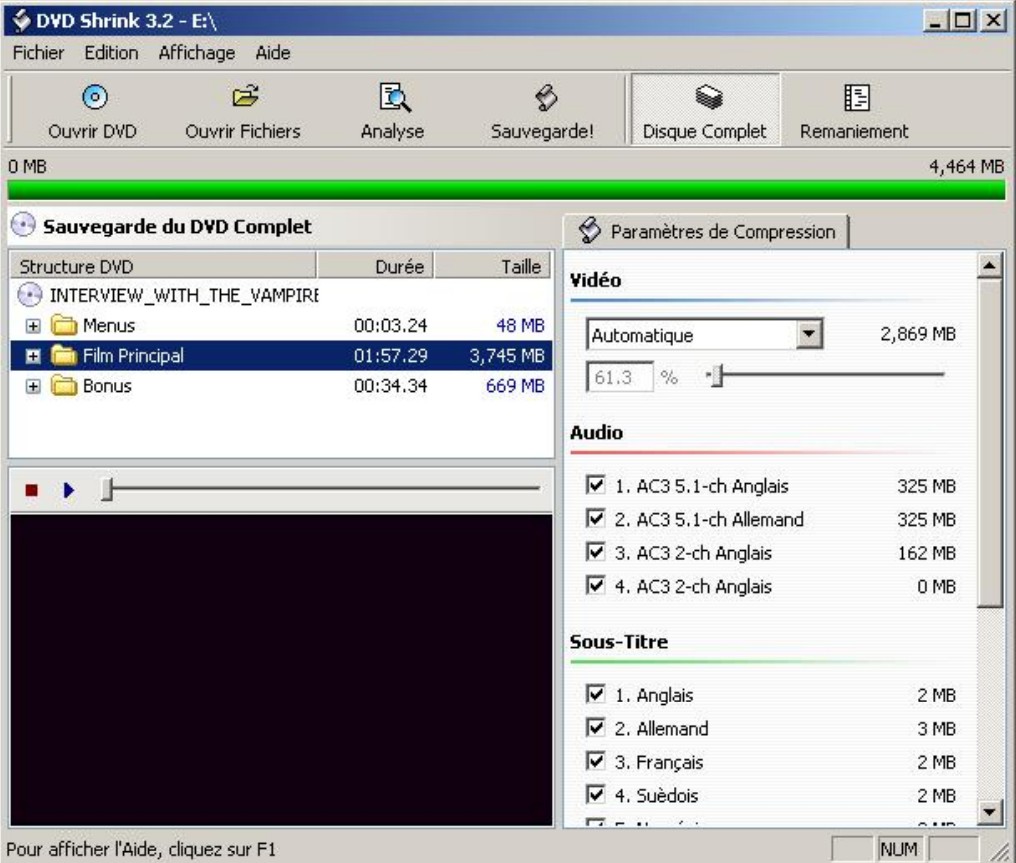1016x863 pixels.
Task: Minimize the DVD Shrink window
Action: [935, 21]
